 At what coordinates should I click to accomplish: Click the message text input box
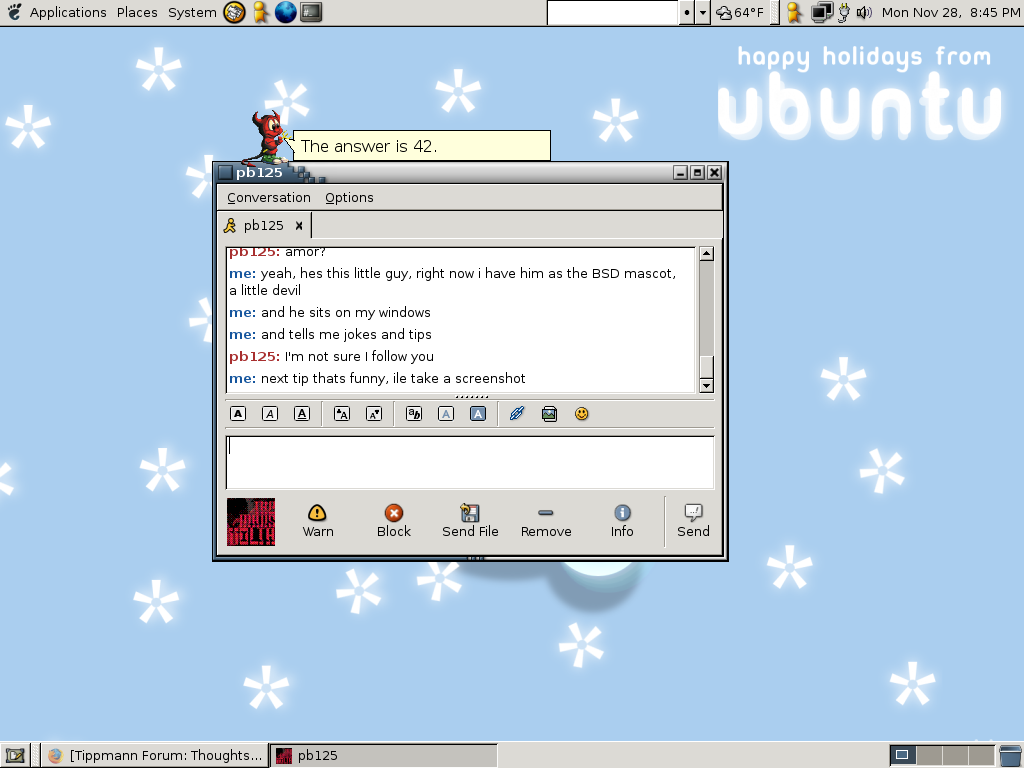[470, 462]
